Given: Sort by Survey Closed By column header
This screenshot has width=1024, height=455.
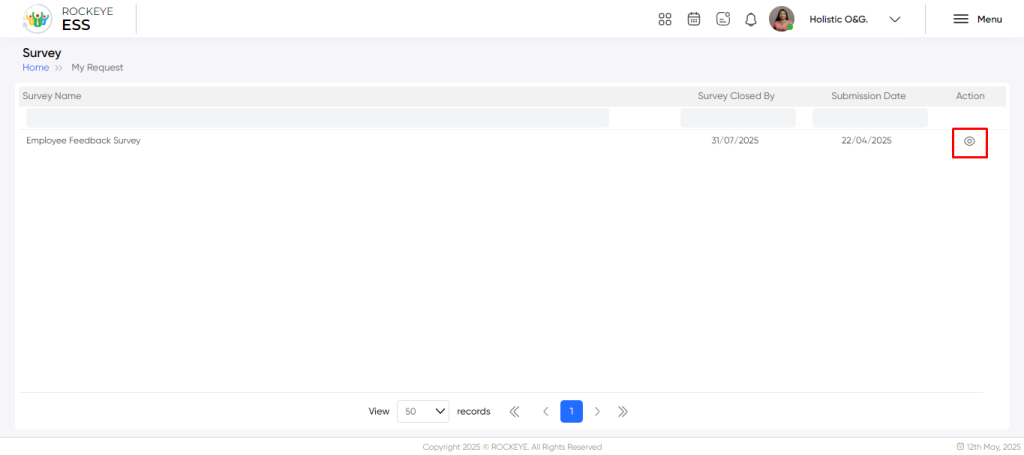Looking at the screenshot, I should (x=736, y=96).
